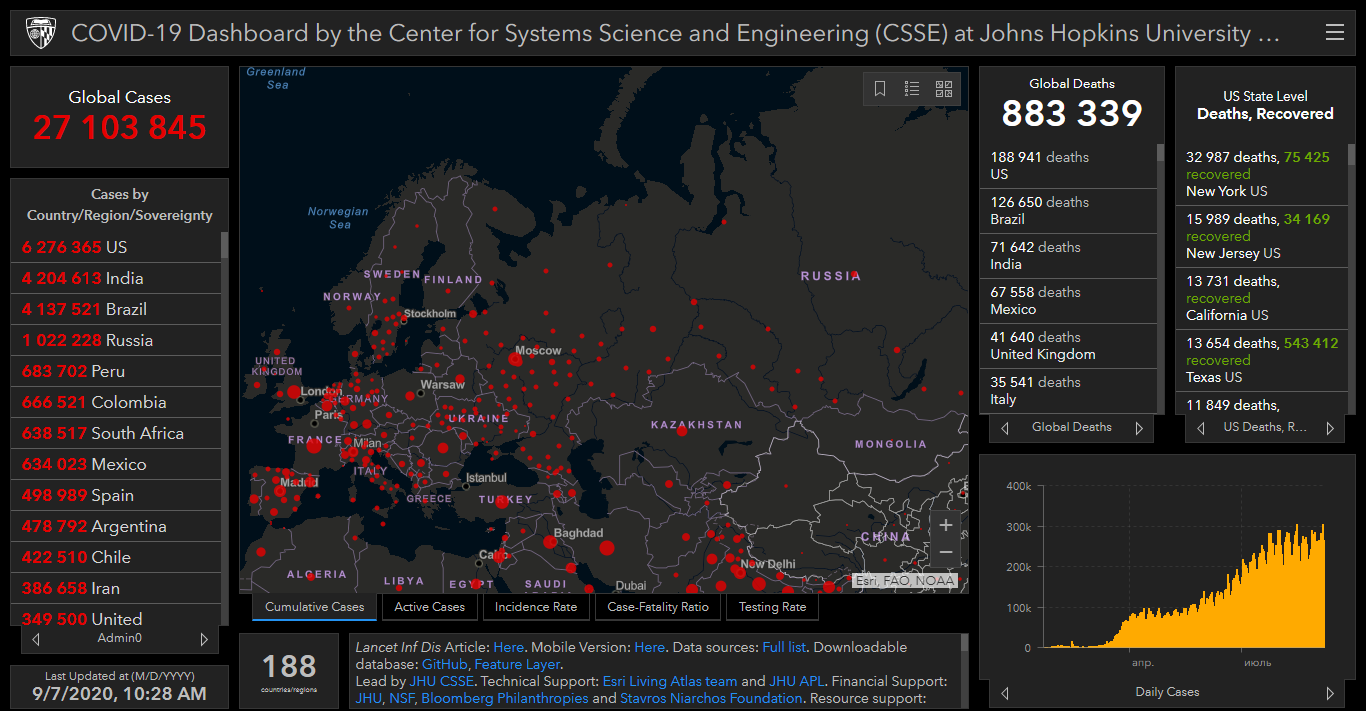Follow the Esri Living Atlas team link
This screenshot has width=1366, height=711.
point(669,681)
